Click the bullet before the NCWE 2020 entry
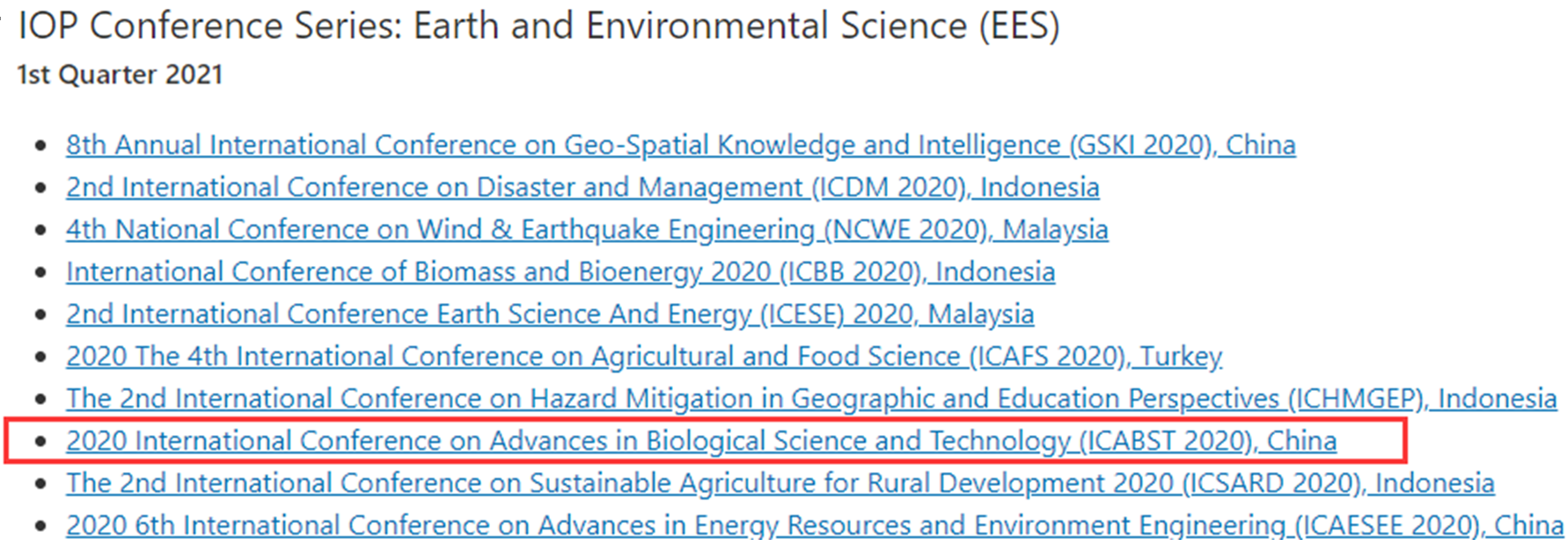 coord(40,231)
